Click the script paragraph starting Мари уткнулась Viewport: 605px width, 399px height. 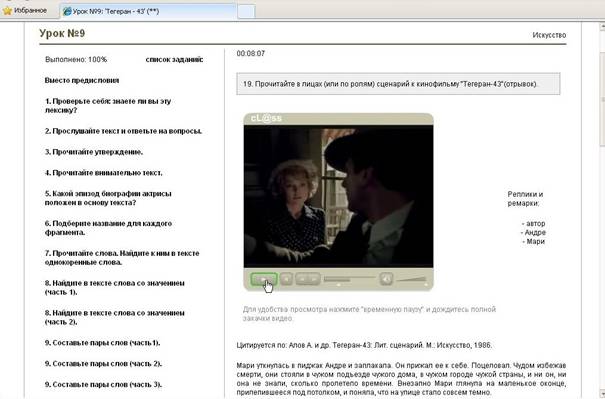[x=401, y=379]
